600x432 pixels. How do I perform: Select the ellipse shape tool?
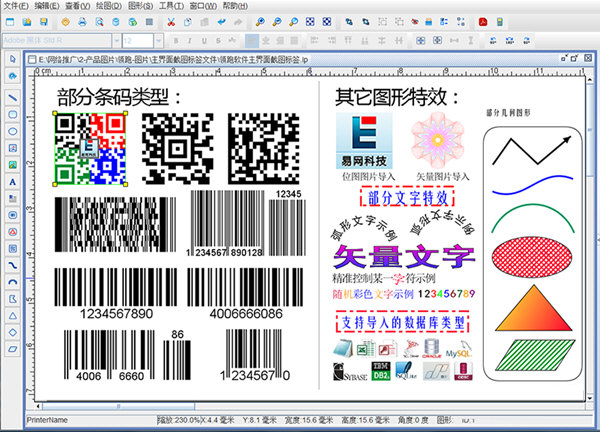point(12,131)
